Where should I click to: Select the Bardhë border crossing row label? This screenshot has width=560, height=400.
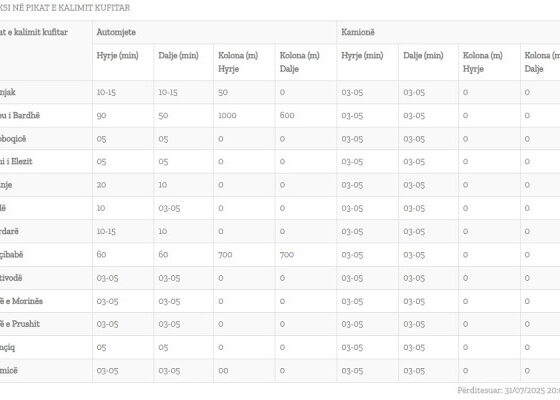(x=20, y=115)
